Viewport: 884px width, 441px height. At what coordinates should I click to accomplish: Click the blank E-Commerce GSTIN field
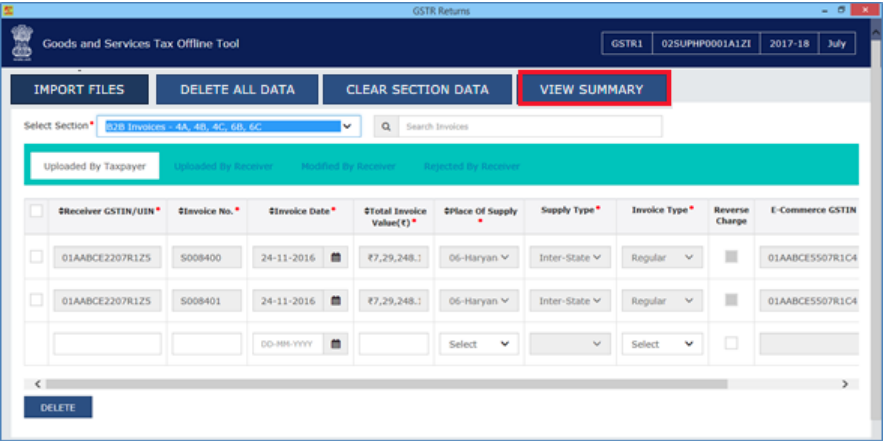809,344
